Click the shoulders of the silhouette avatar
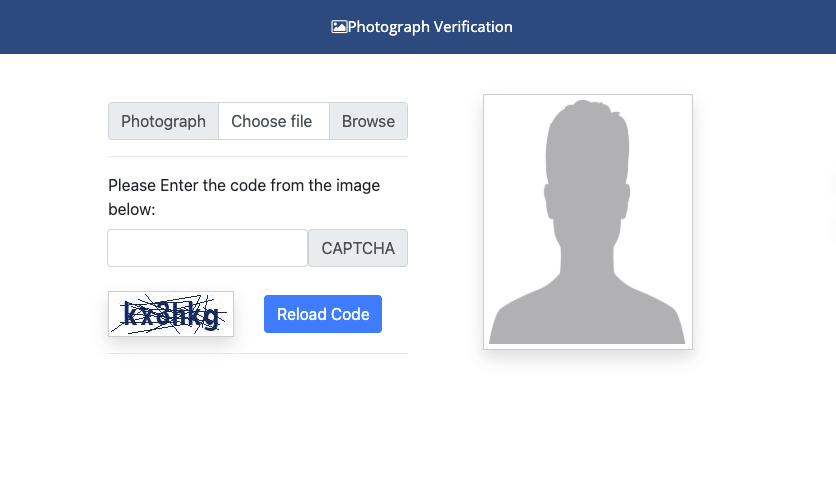836x501 pixels. [x=587, y=315]
